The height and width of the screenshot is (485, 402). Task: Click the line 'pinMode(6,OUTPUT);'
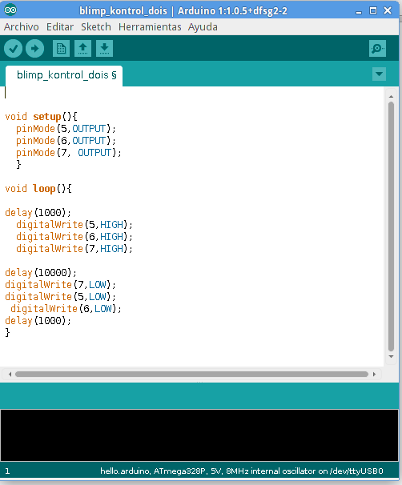point(66,141)
